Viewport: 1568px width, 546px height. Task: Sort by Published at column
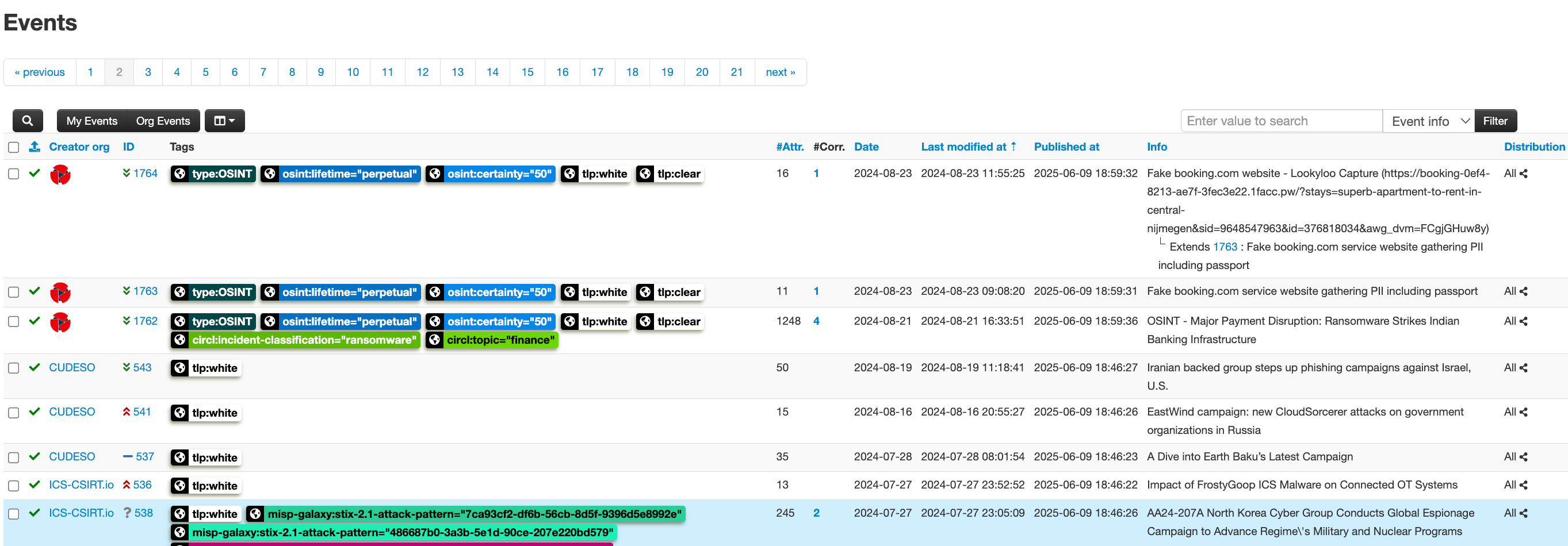(x=1066, y=147)
